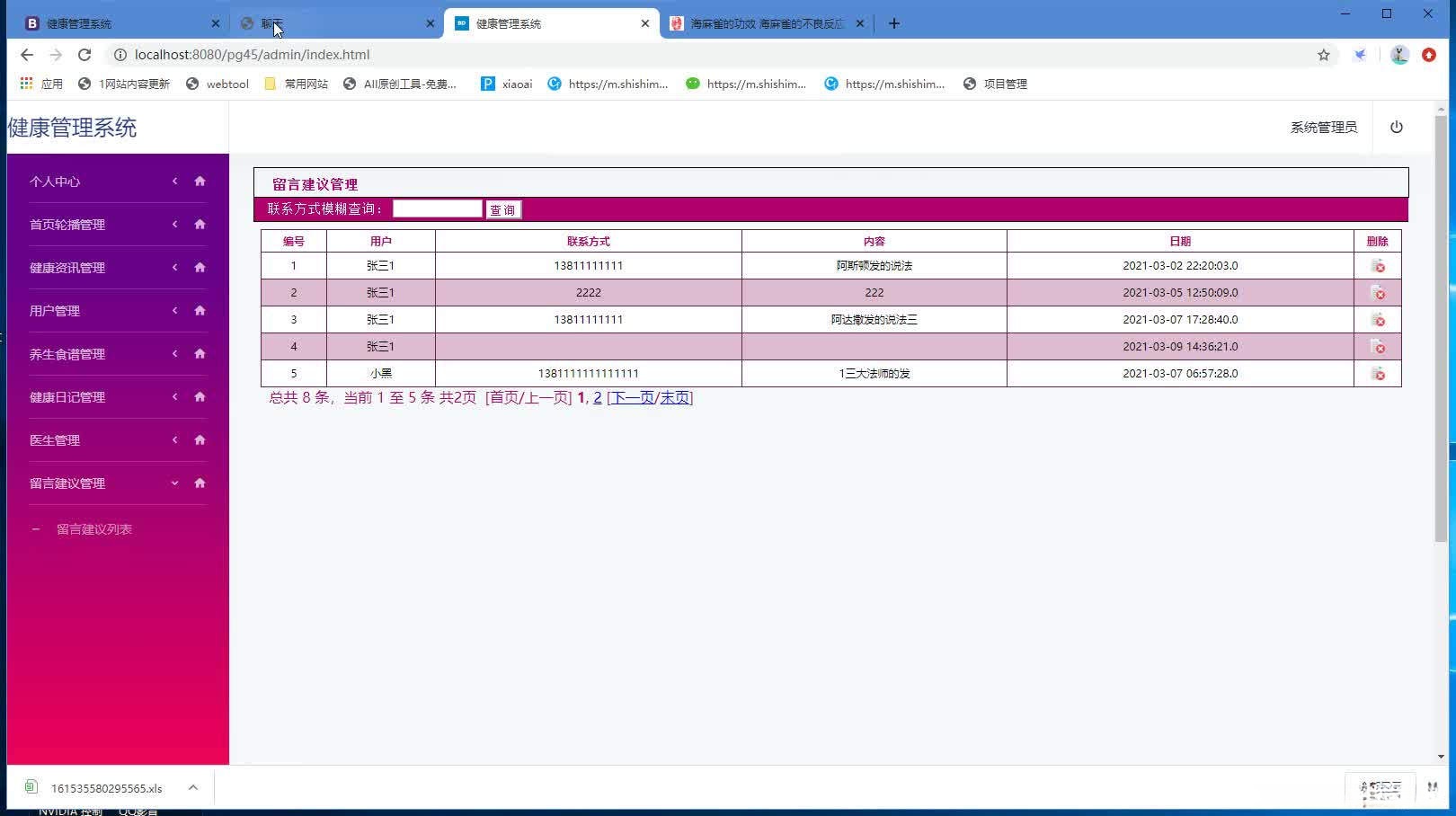Open 医生管理 in the sidebar
The height and width of the screenshot is (816, 1456).
pos(55,440)
